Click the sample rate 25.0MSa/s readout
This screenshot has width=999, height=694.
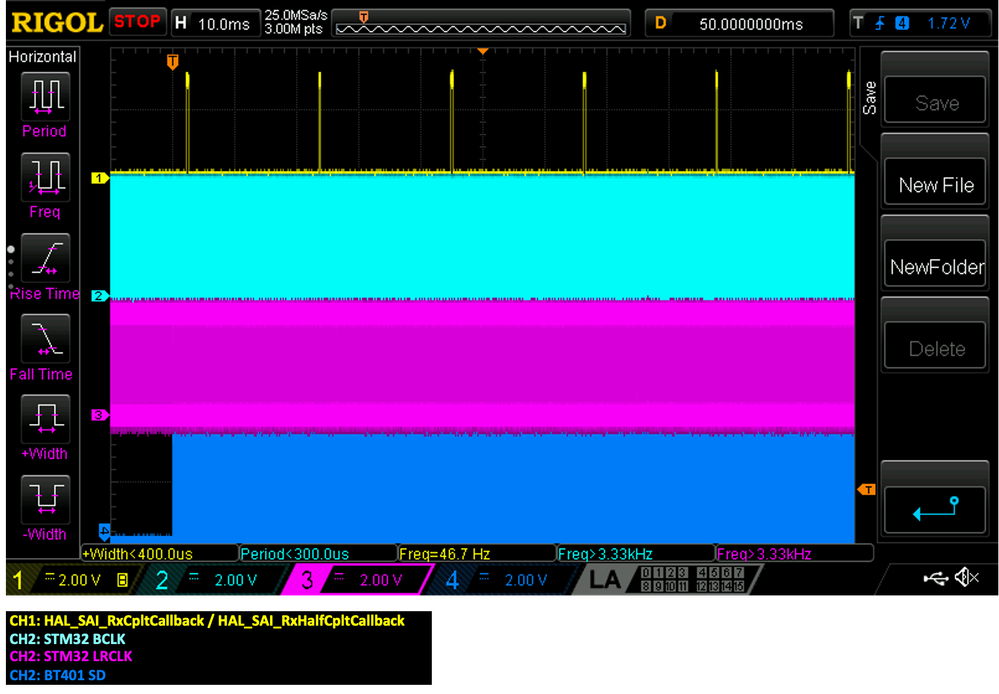[296, 15]
